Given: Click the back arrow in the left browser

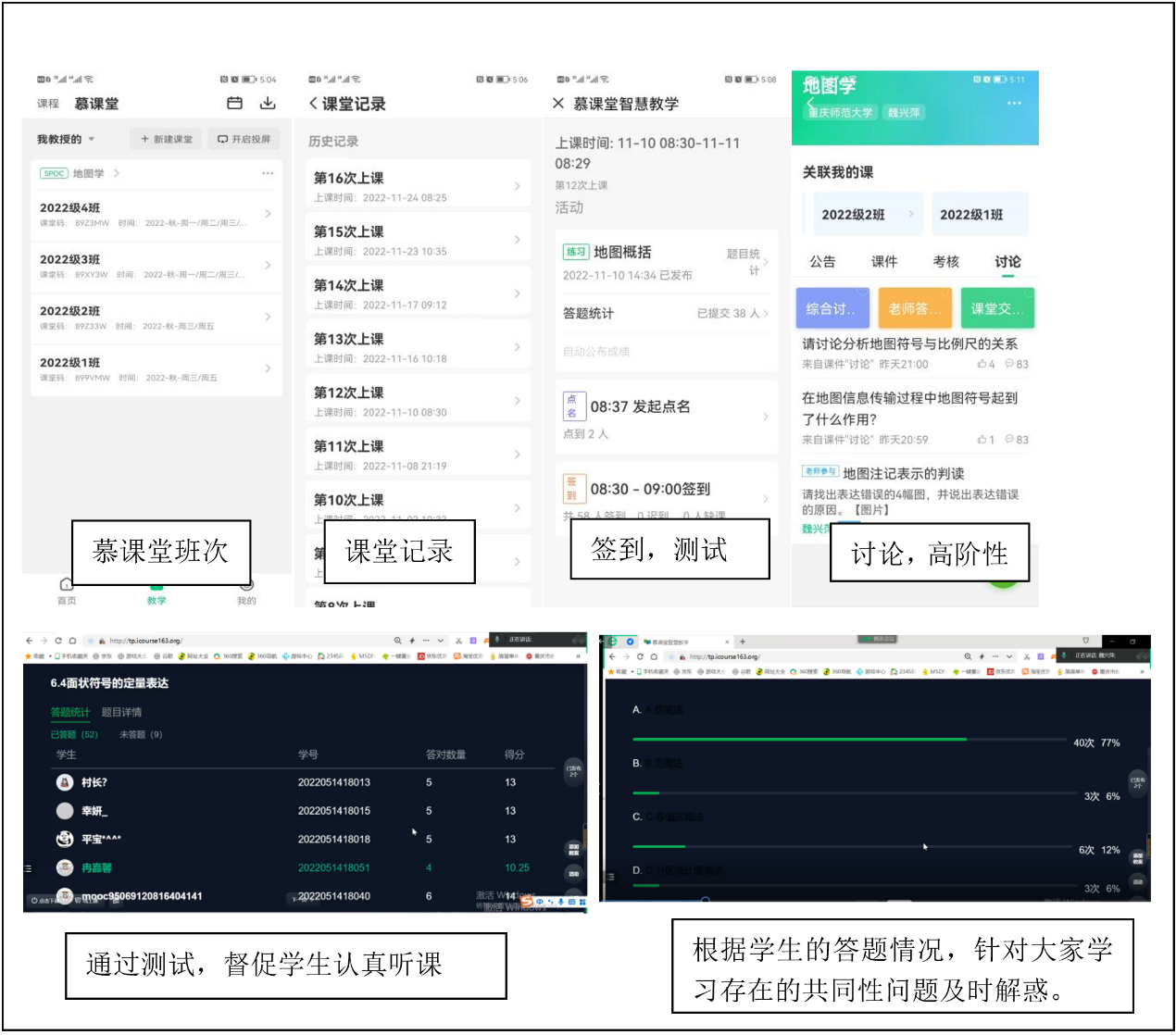Looking at the screenshot, I should tap(30, 641).
